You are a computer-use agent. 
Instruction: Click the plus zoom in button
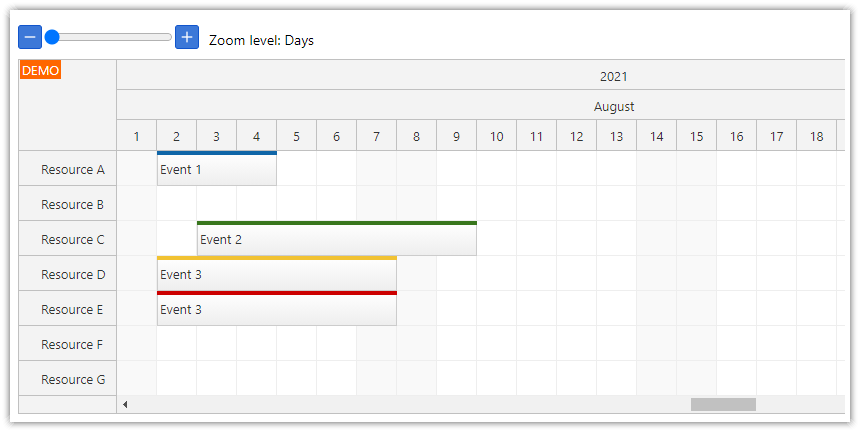(x=187, y=38)
